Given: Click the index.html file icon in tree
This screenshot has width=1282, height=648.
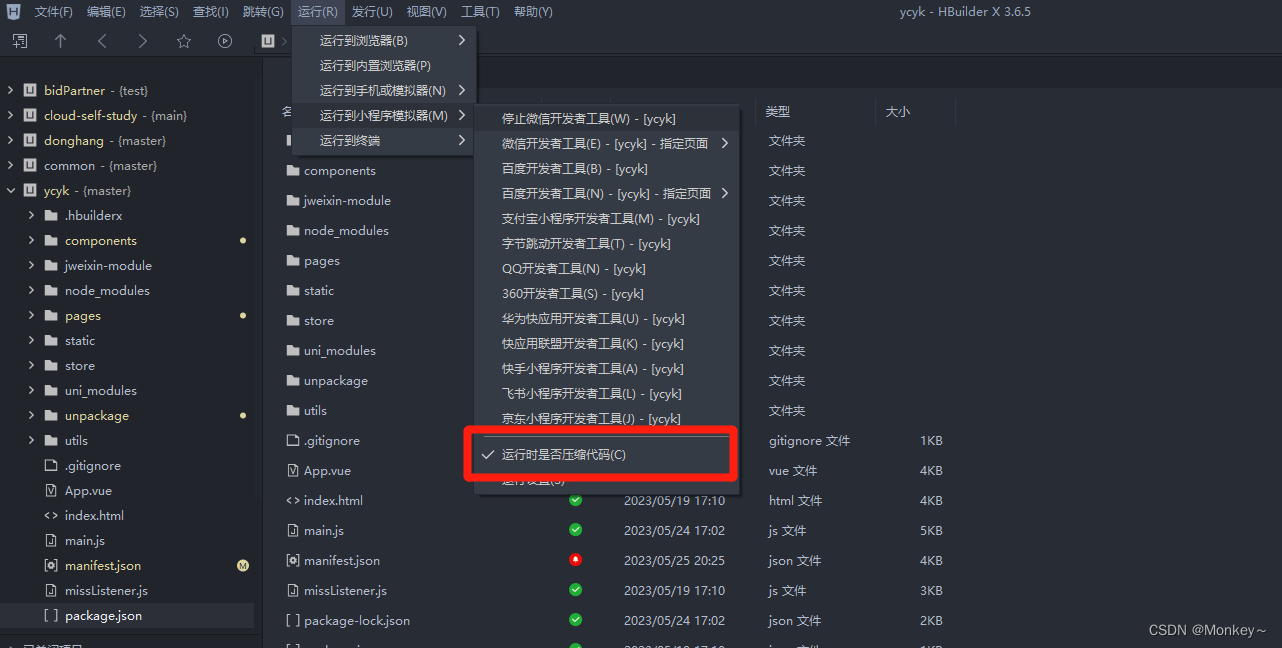Looking at the screenshot, I should pyautogui.click(x=51, y=515).
